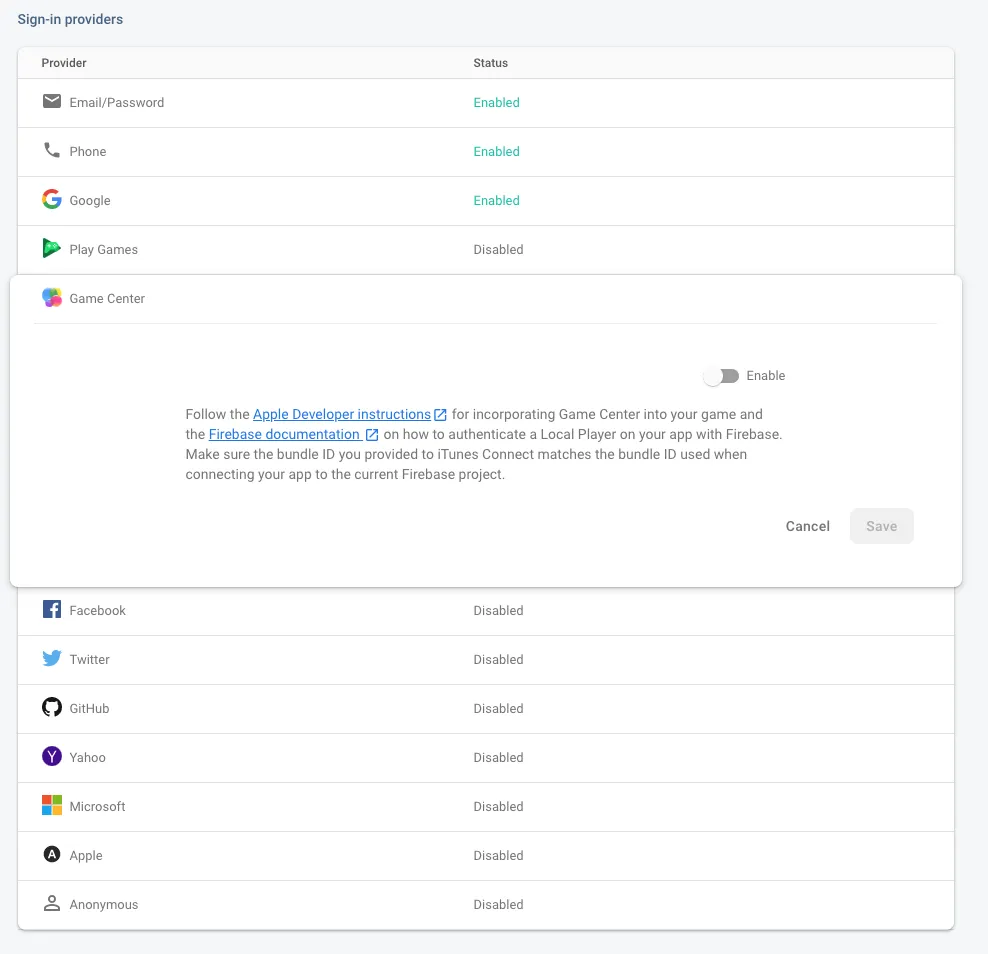
Task: Click the Google logo icon
Action: coord(52,200)
